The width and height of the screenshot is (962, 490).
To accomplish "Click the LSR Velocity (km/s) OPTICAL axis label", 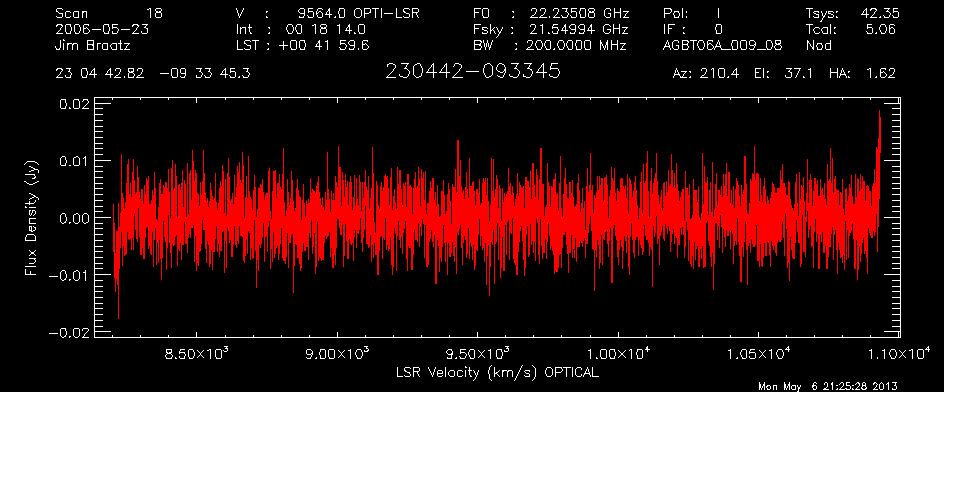I will [497, 372].
